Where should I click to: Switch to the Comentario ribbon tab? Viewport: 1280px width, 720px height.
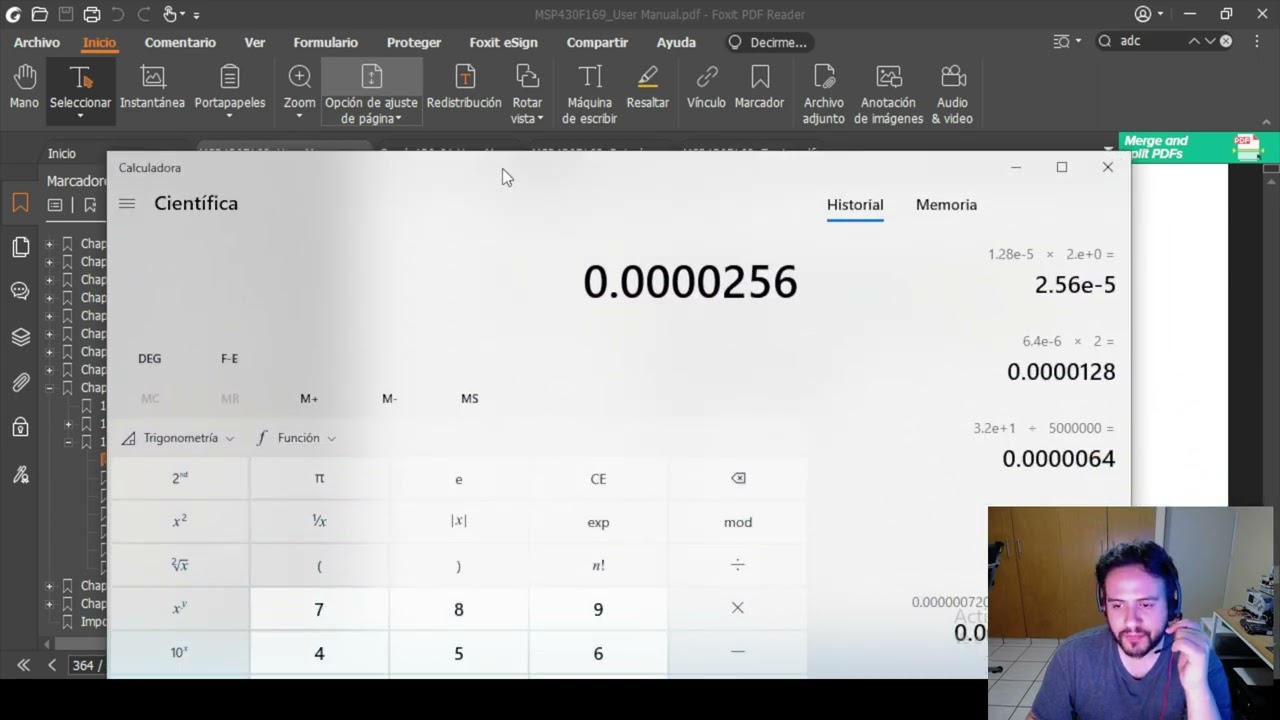click(x=180, y=42)
